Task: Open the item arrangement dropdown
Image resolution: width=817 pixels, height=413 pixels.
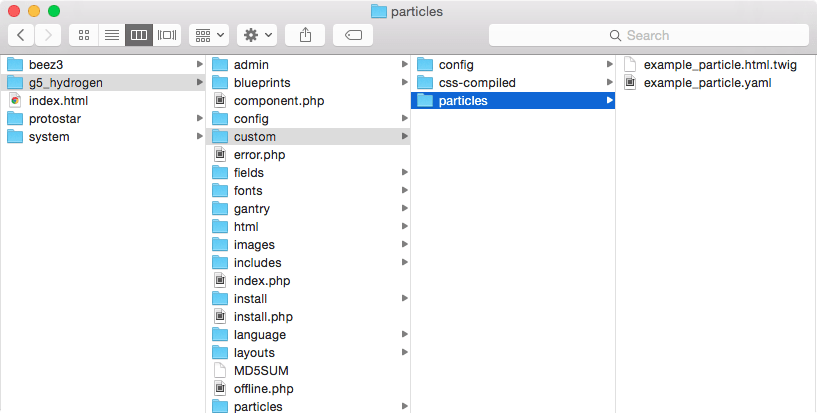Action: (x=209, y=35)
